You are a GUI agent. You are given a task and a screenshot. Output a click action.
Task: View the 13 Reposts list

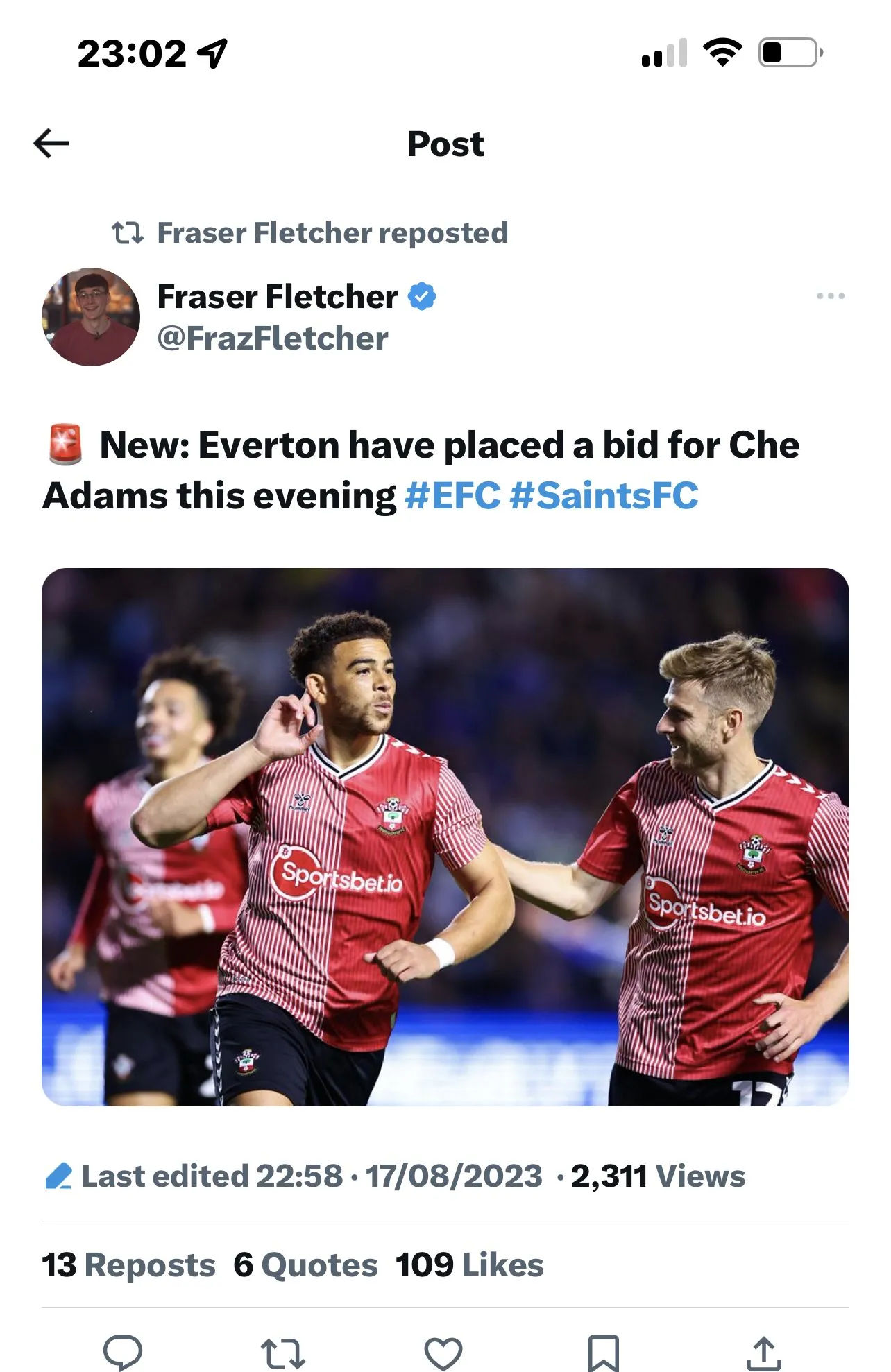pyautogui.click(x=129, y=1264)
